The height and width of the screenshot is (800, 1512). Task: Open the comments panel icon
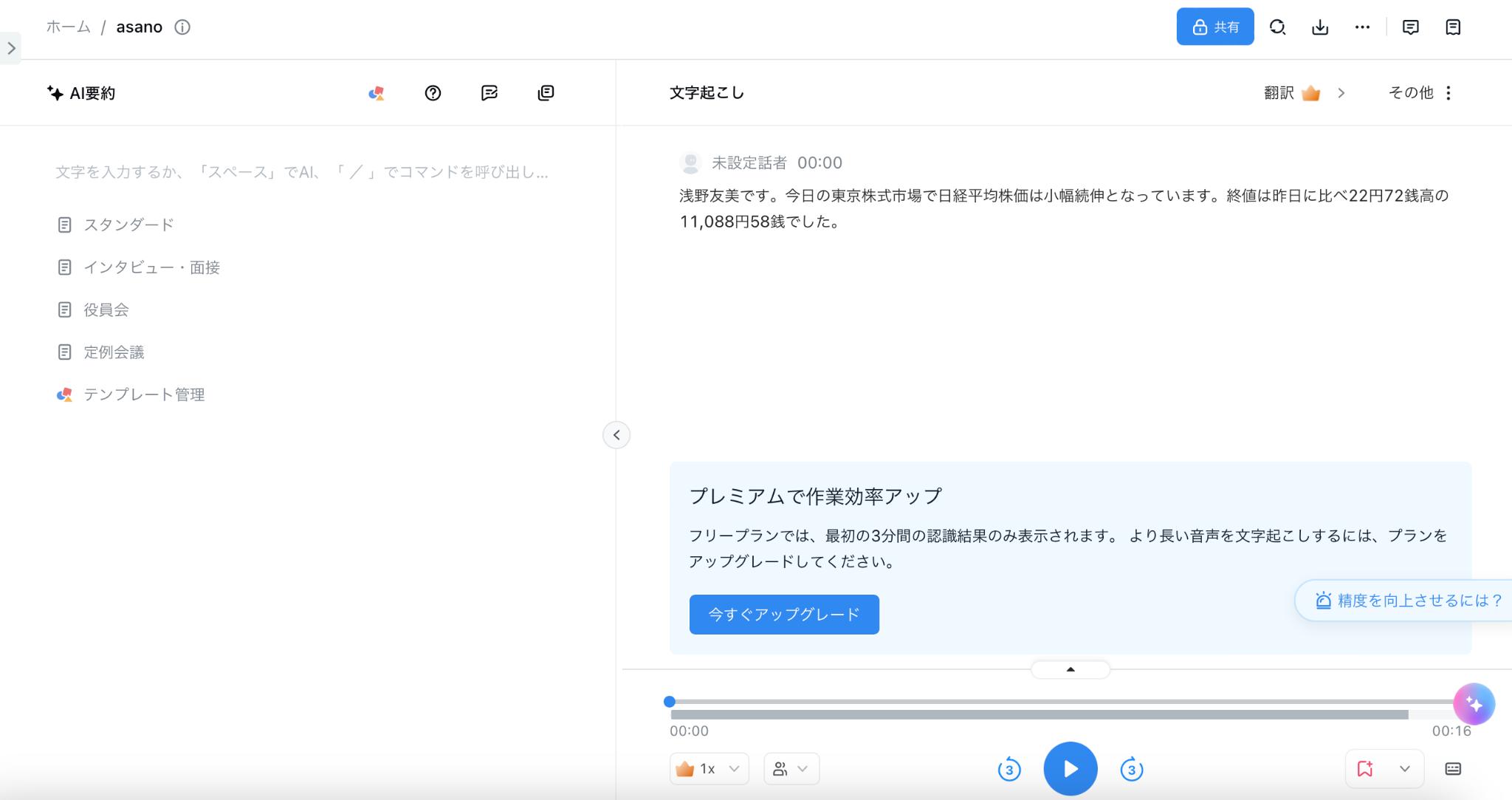1410,27
